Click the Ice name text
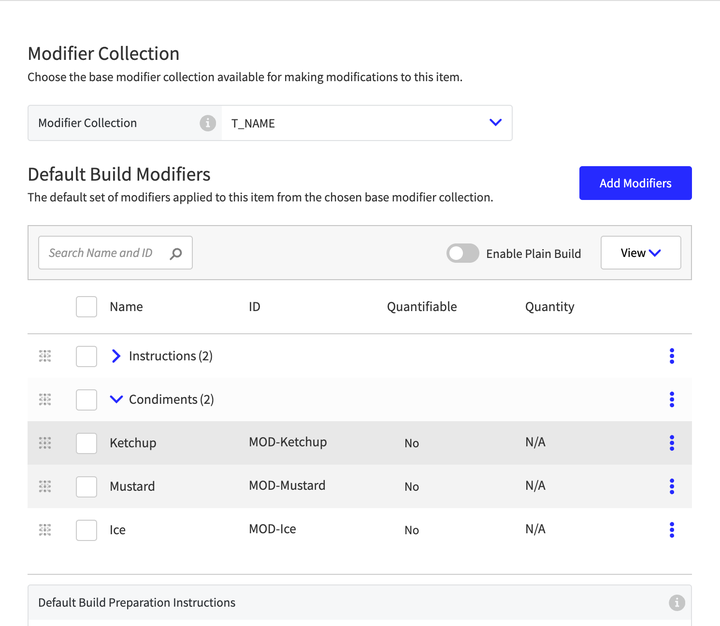Image resolution: width=720 pixels, height=626 pixels. [118, 530]
